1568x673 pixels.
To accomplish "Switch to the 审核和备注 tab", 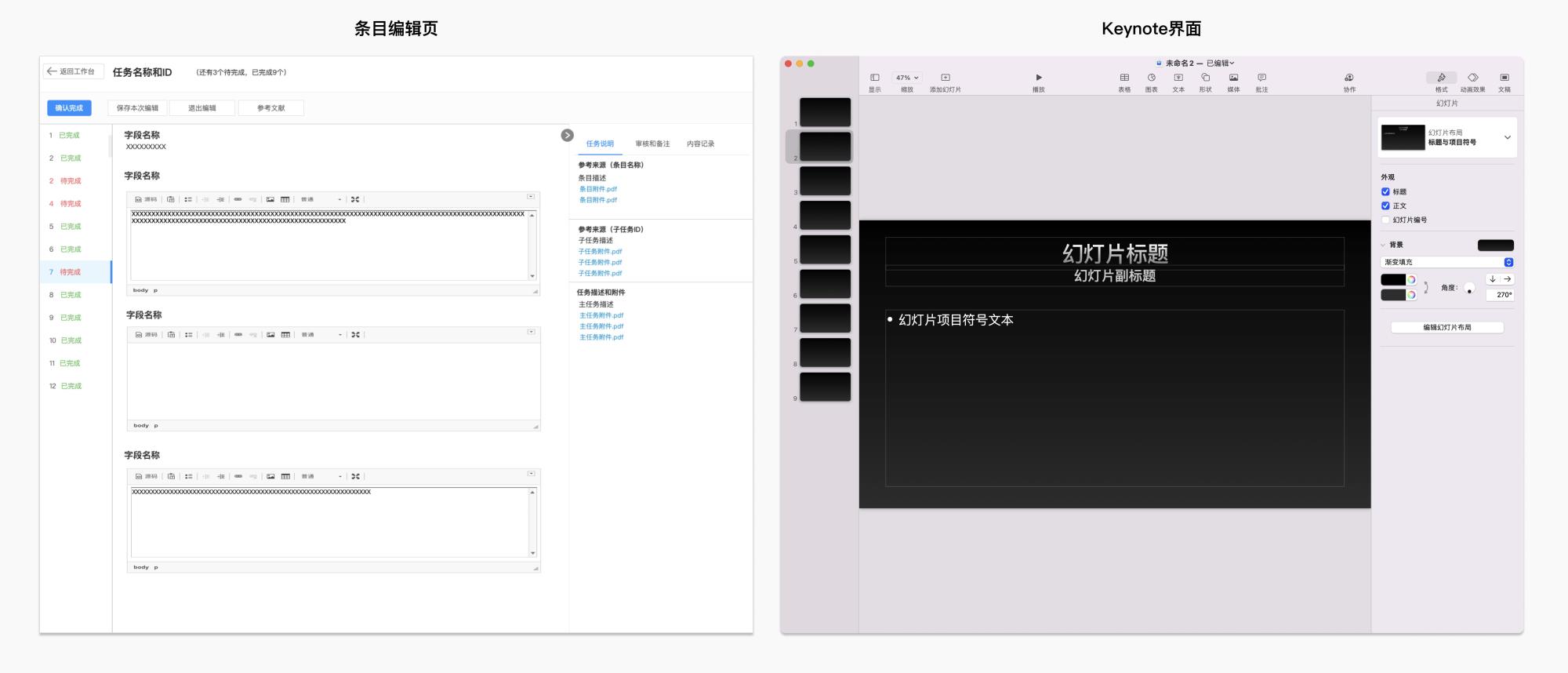I will [x=652, y=144].
